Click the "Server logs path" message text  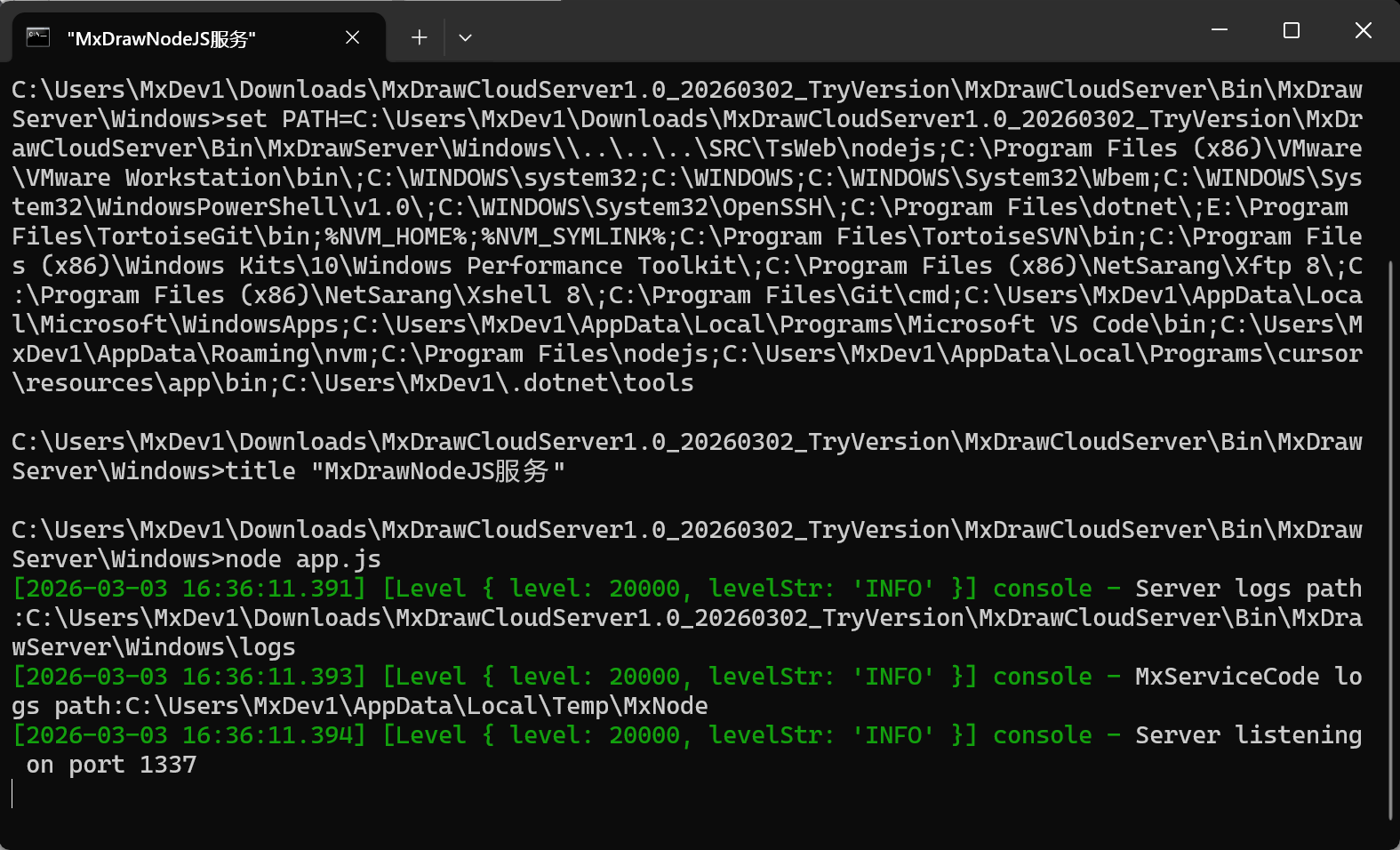coord(1248,589)
